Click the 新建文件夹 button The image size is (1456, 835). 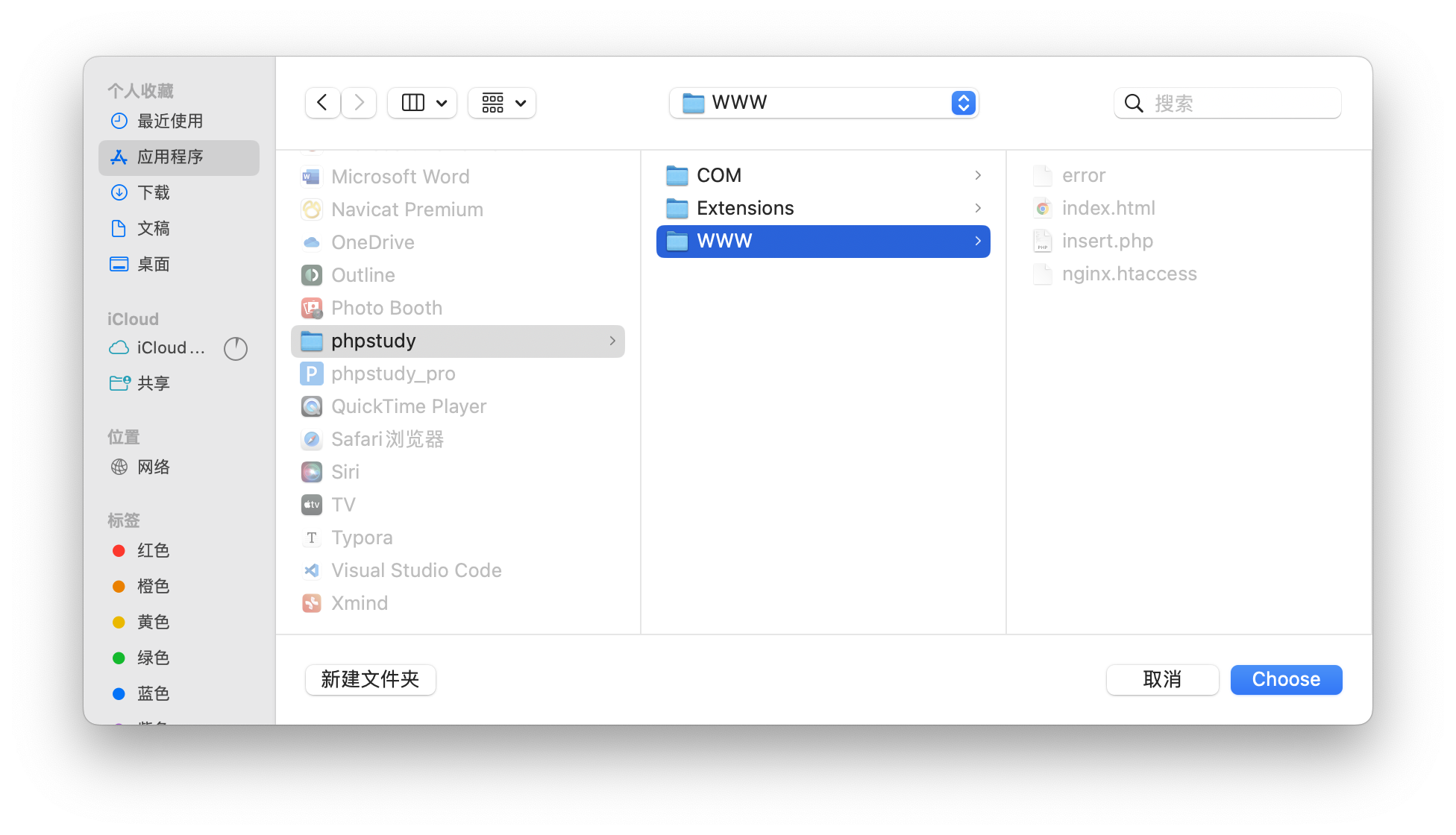pos(371,679)
